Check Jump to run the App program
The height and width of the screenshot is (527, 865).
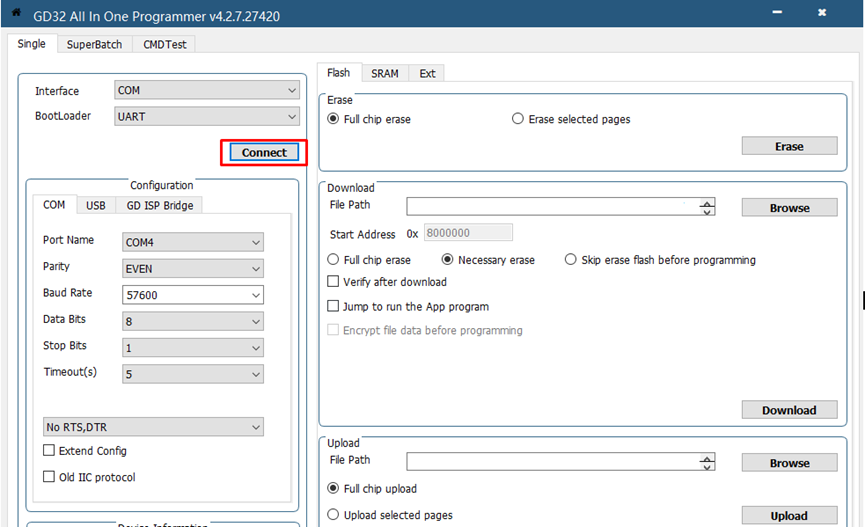pos(334,307)
